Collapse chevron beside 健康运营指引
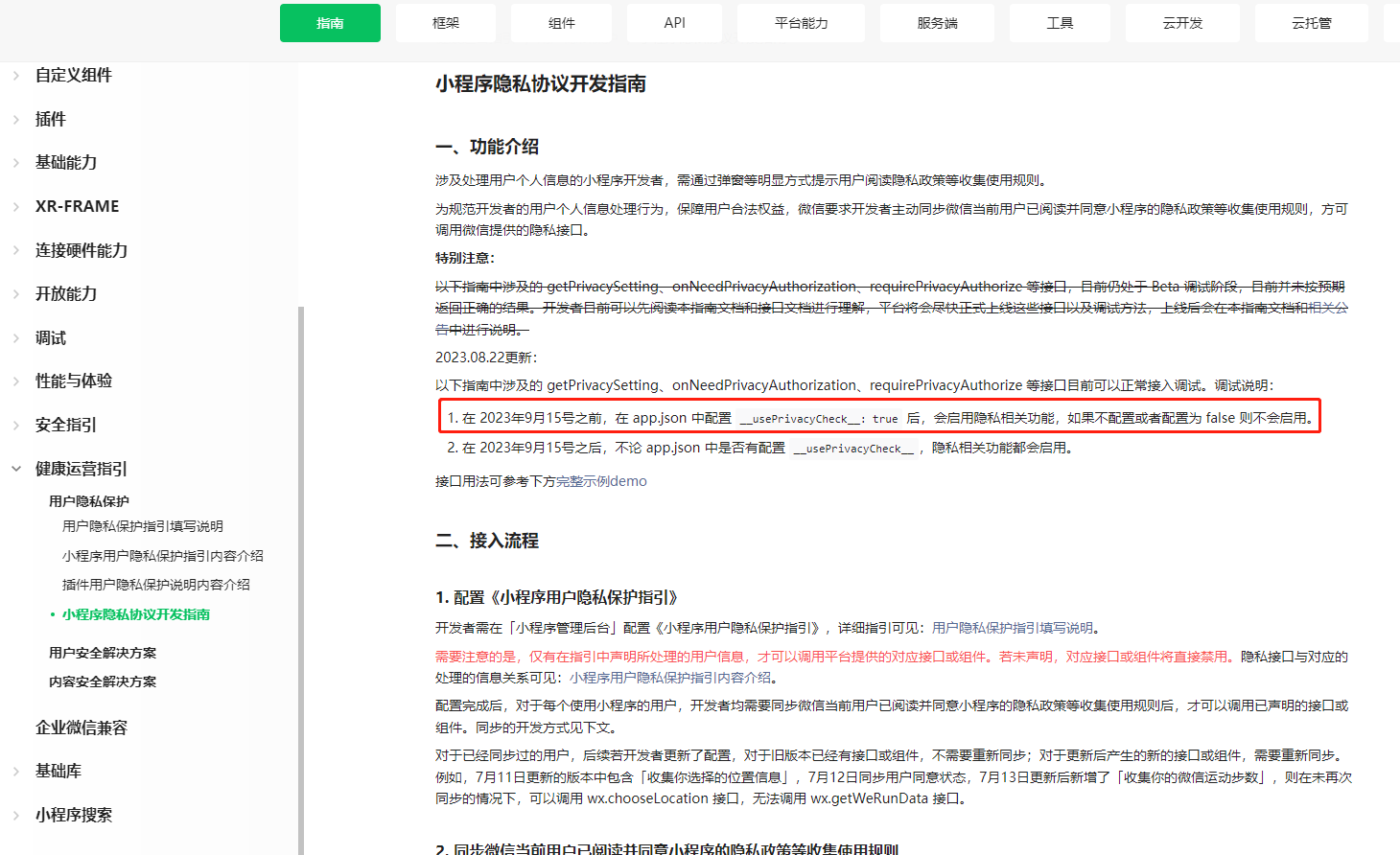This screenshot has height=855, width=1400. tap(16, 469)
